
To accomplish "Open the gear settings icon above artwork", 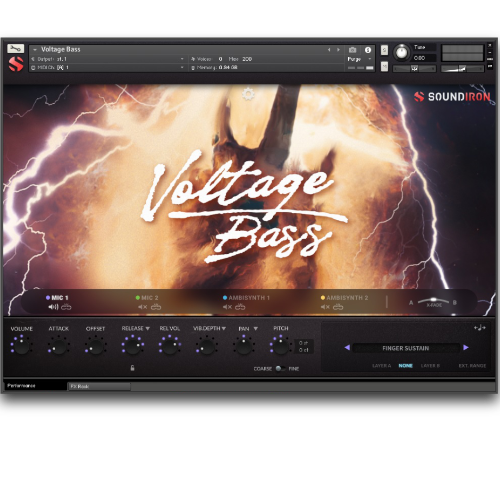I will pyautogui.click(x=248, y=94).
